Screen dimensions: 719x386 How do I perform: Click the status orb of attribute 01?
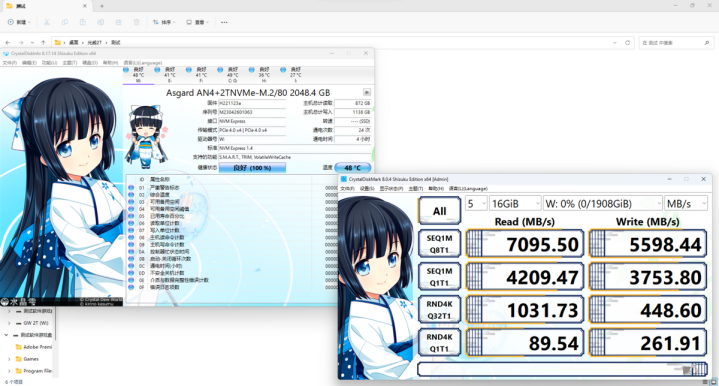pos(131,187)
